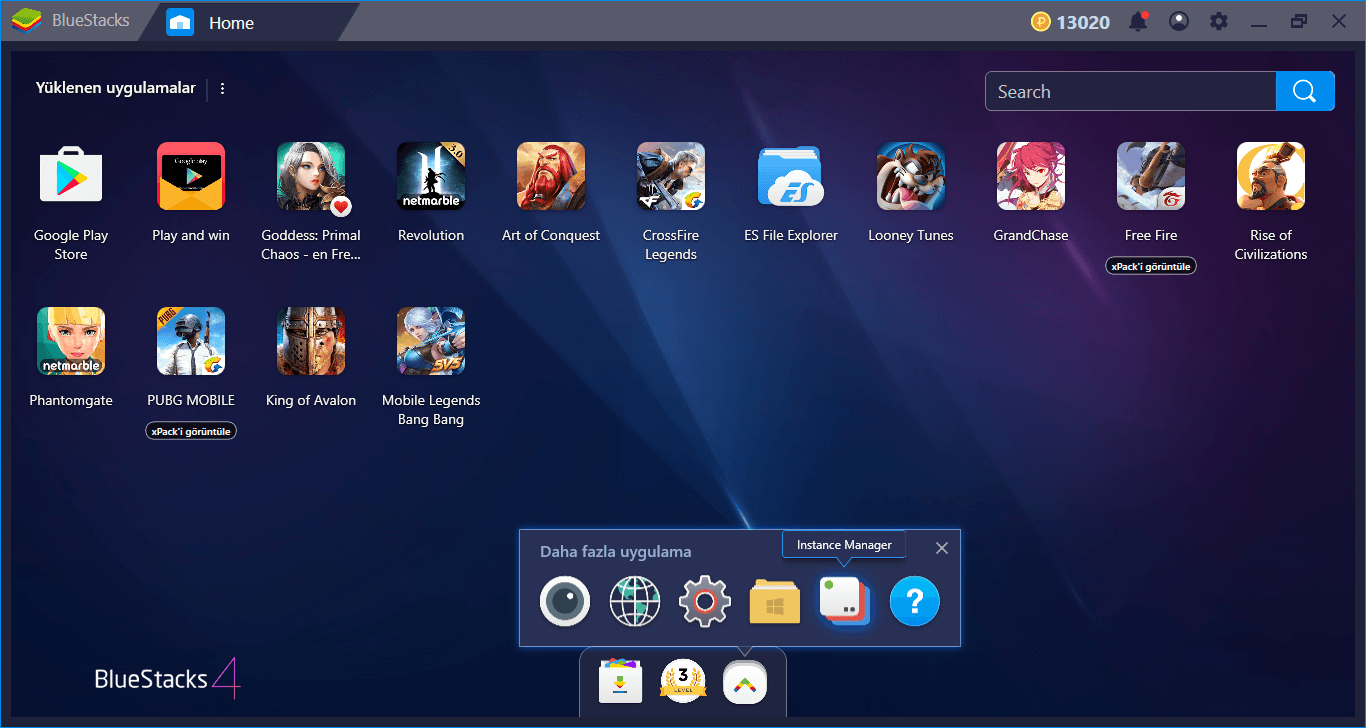Open the settings gear in more apps panel

(x=705, y=602)
